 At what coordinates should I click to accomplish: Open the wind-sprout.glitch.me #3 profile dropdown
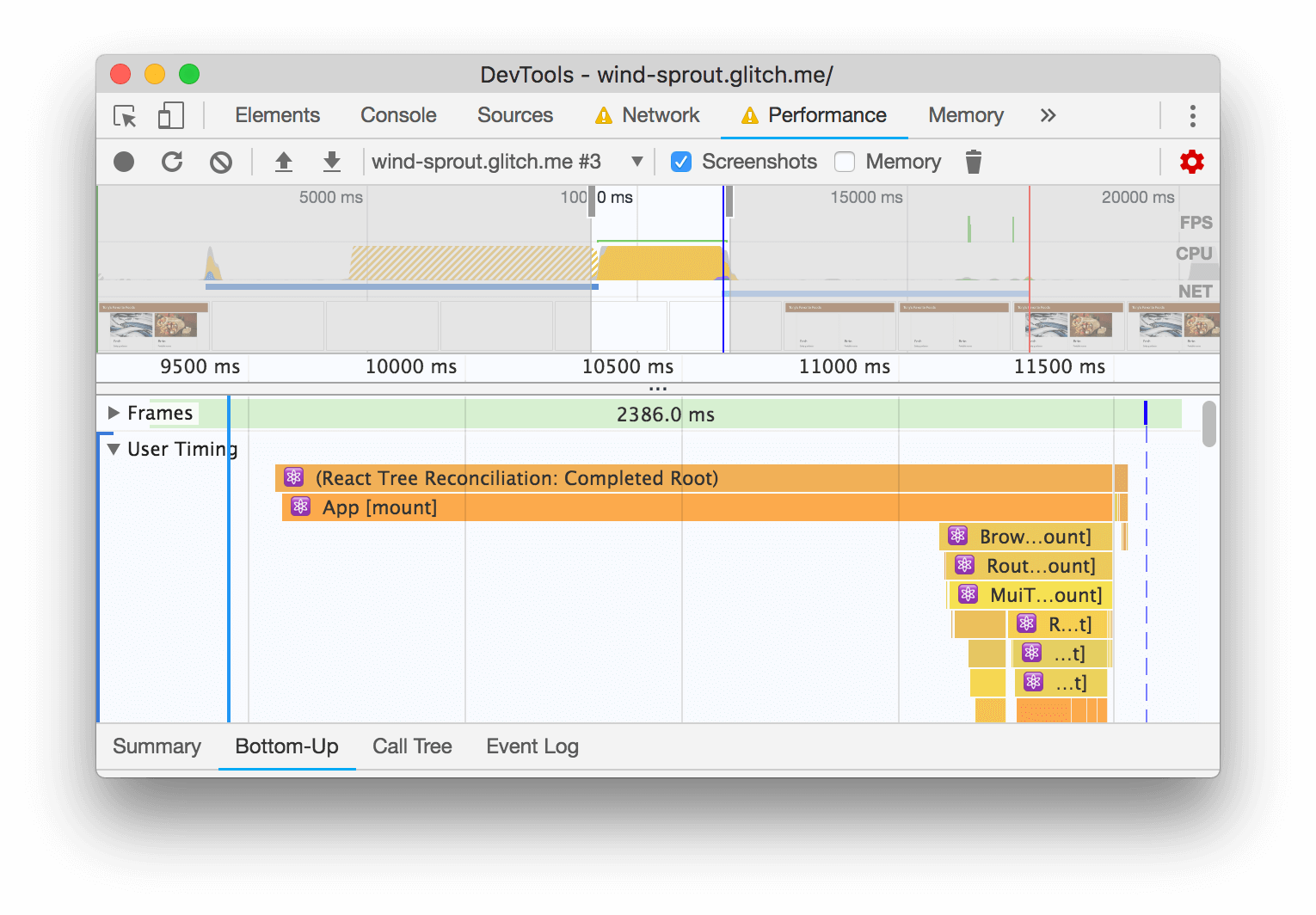(636, 161)
